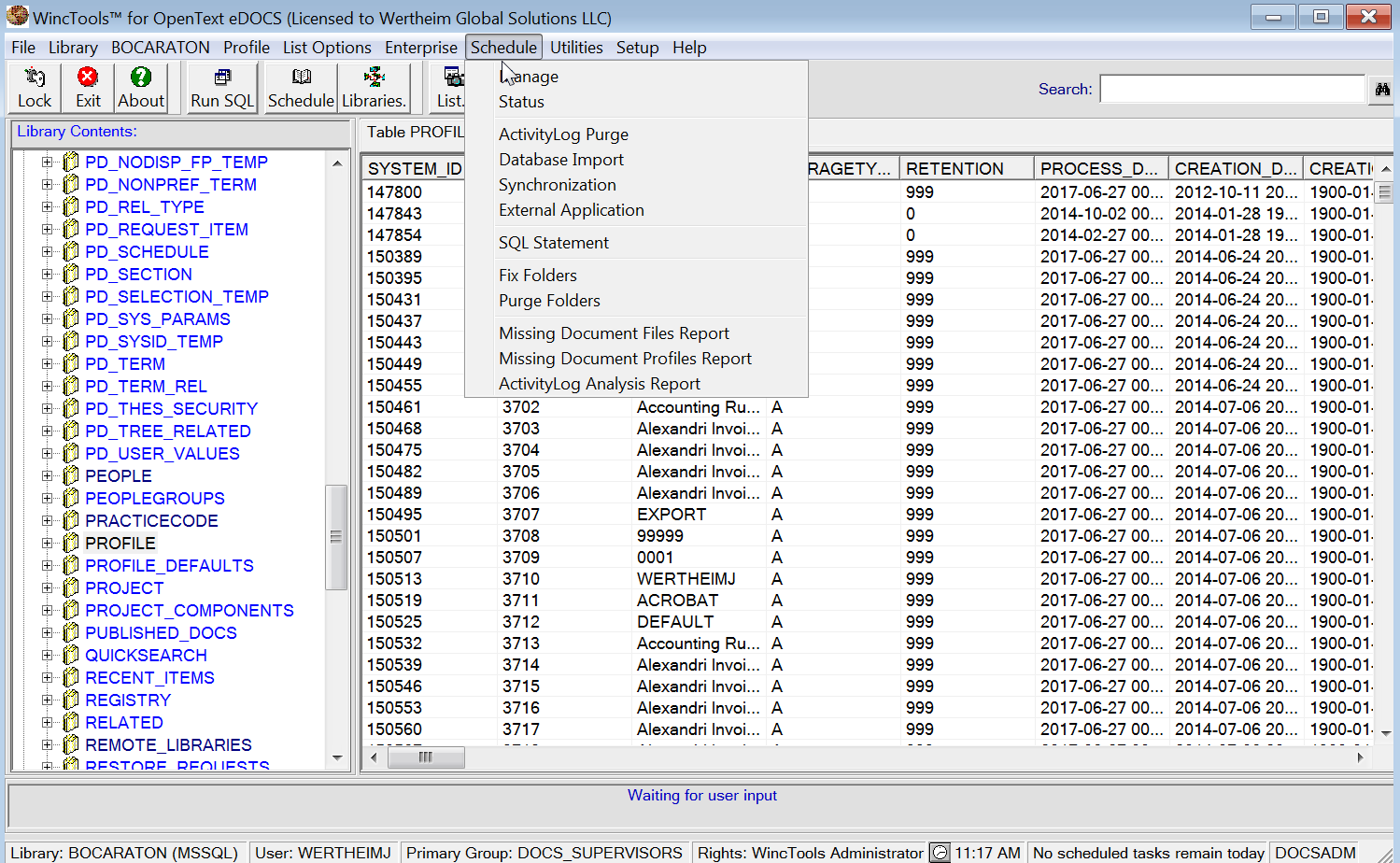Open the Setup menu
Screen dimensions: 1400x863
pyautogui.click(x=637, y=48)
